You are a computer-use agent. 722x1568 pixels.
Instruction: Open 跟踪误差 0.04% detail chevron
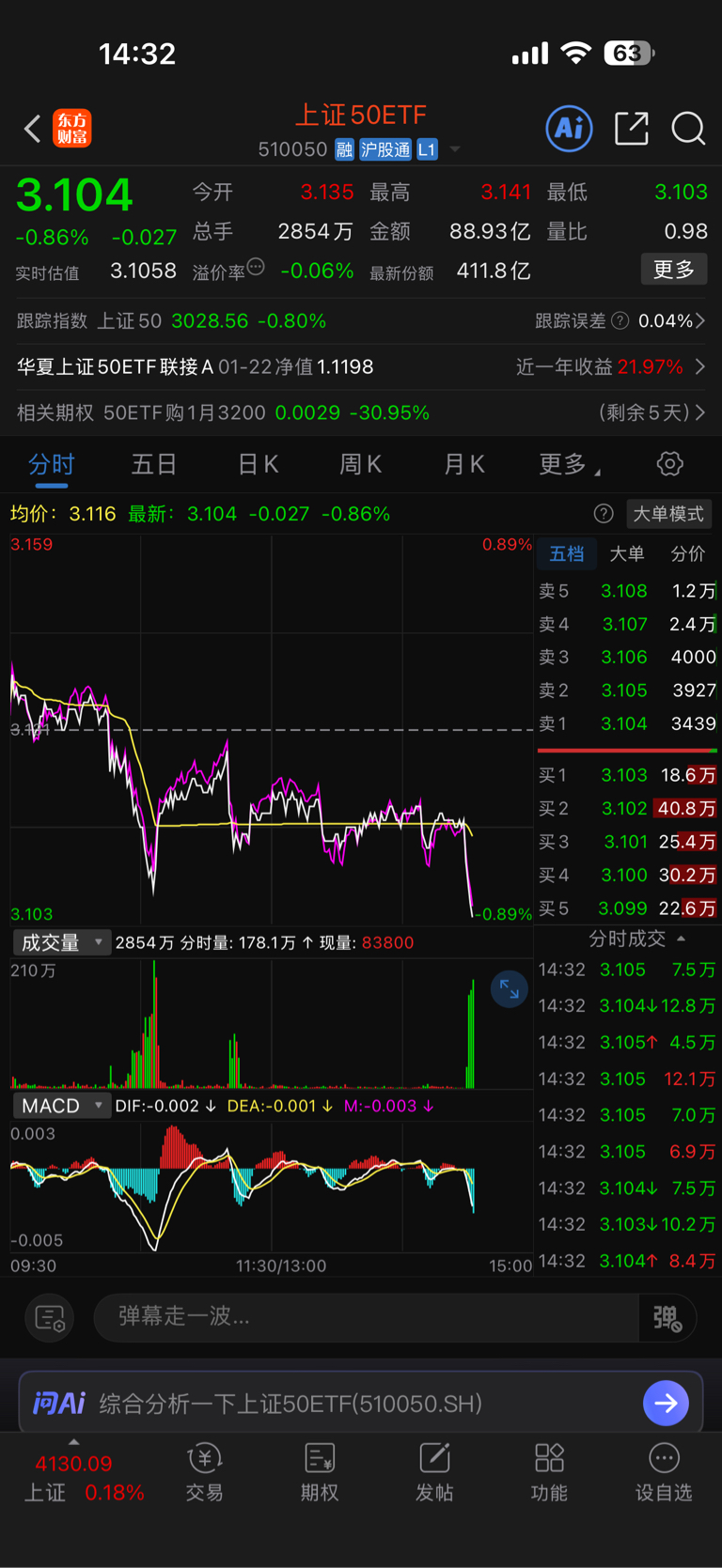coord(700,321)
